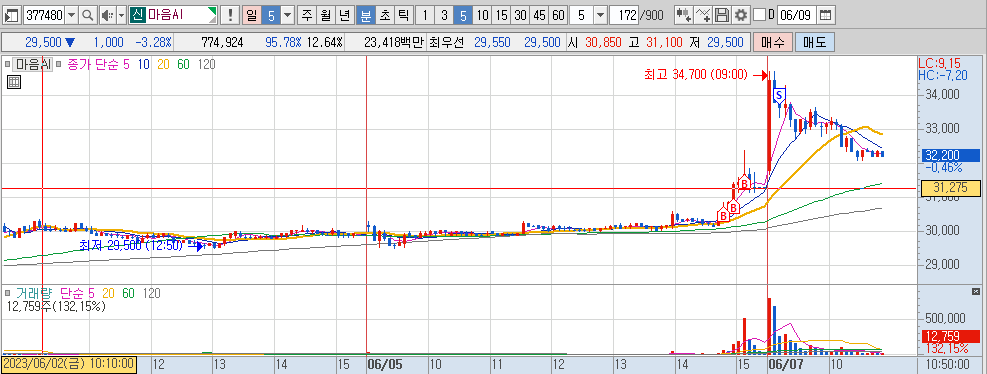Click the data grid icon below 마음AI label

tap(14, 81)
